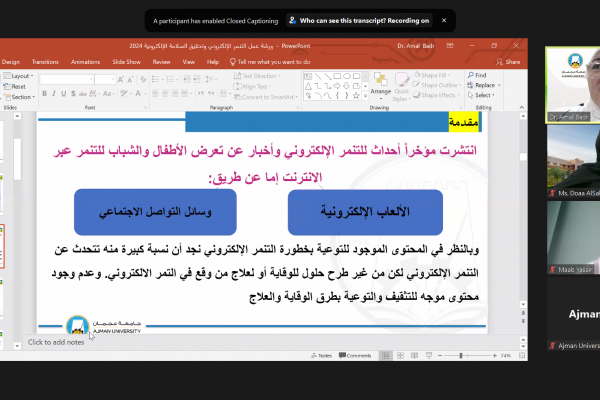Open the font size combo box

pos(105,80)
